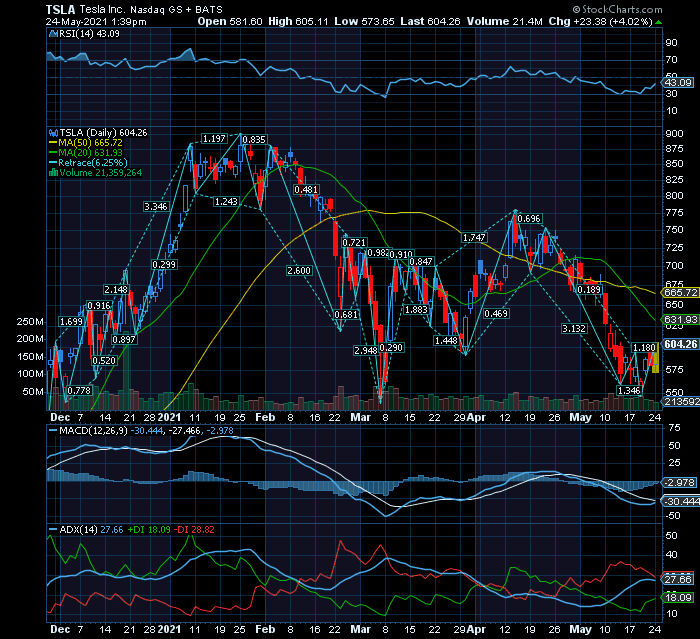Image resolution: width=700 pixels, height=639 pixels.
Task: Click the 0.835 retrace label
Action: (x=254, y=140)
